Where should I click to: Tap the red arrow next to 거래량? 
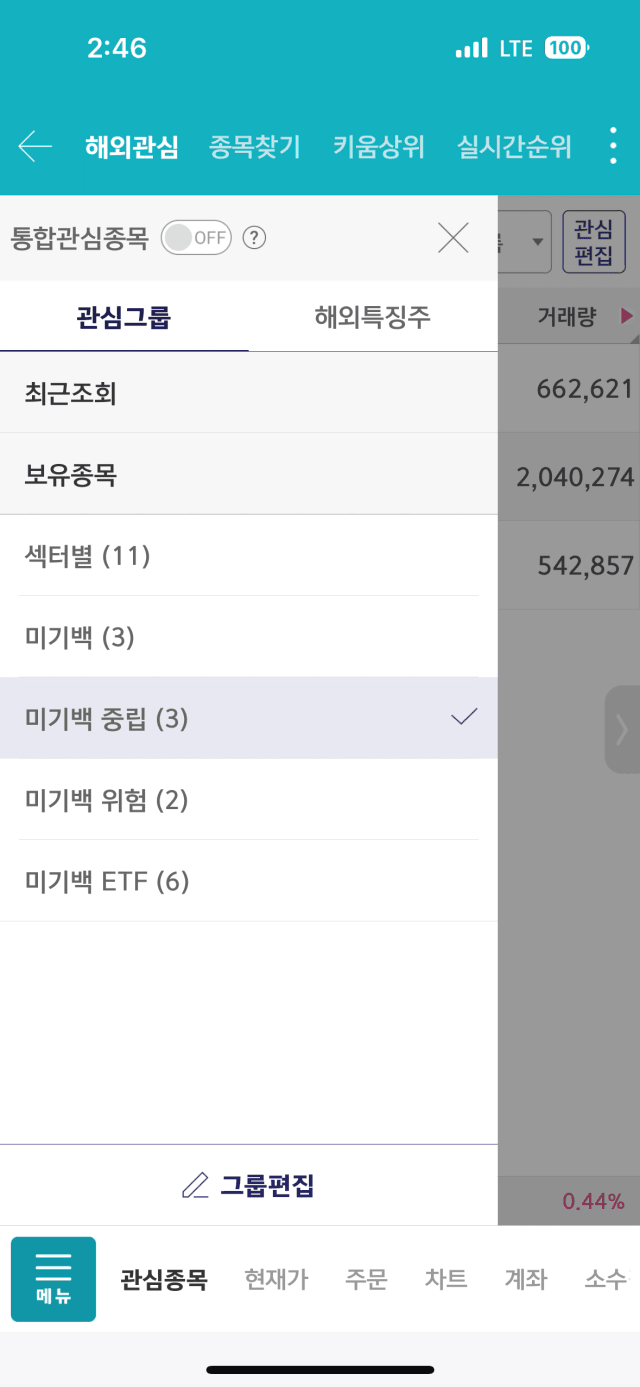(x=627, y=317)
